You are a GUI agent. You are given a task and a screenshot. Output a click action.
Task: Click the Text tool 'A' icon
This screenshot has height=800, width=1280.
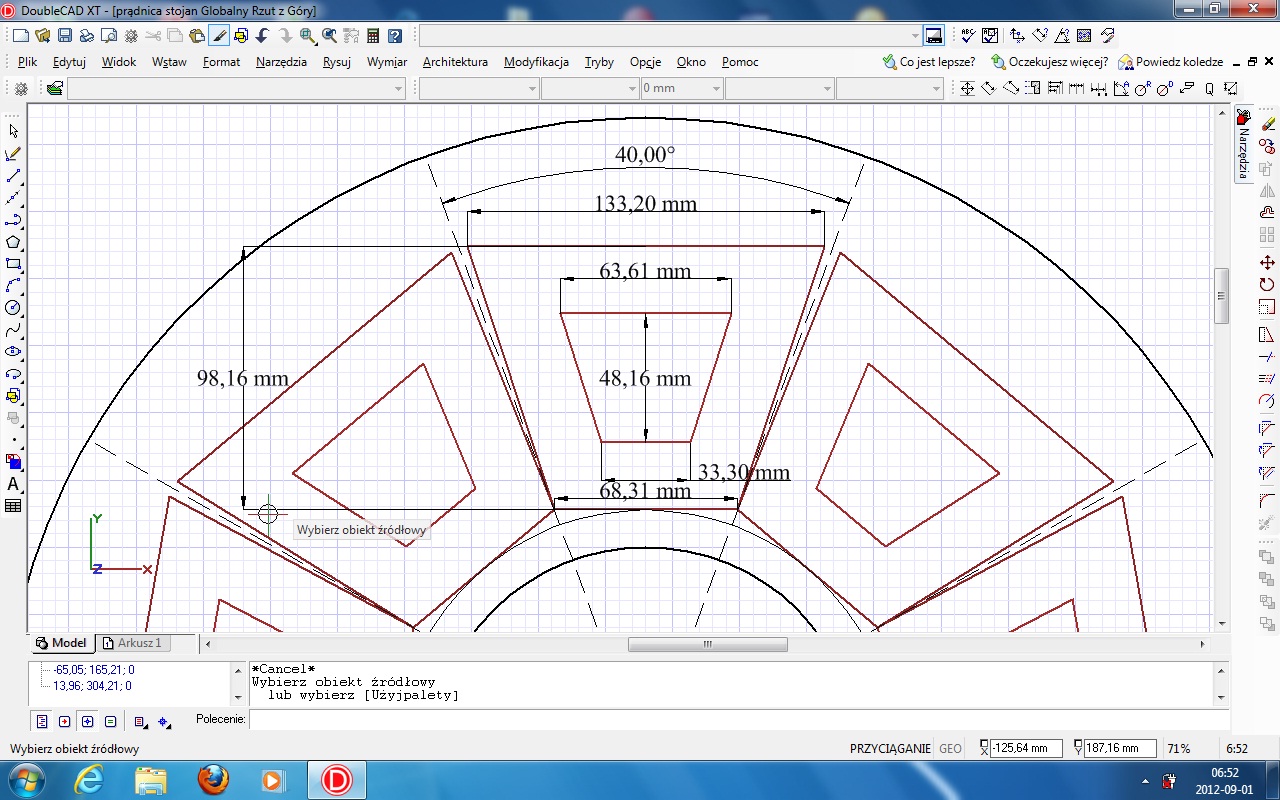[x=14, y=484]
